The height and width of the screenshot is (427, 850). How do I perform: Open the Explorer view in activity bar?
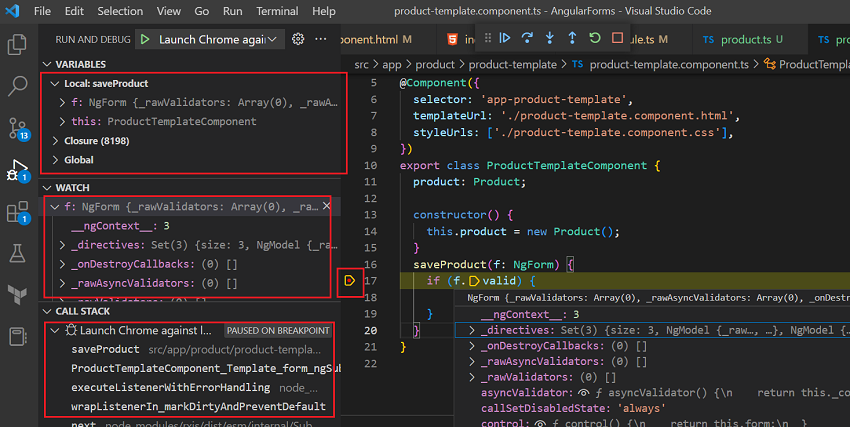click(17, 45)
